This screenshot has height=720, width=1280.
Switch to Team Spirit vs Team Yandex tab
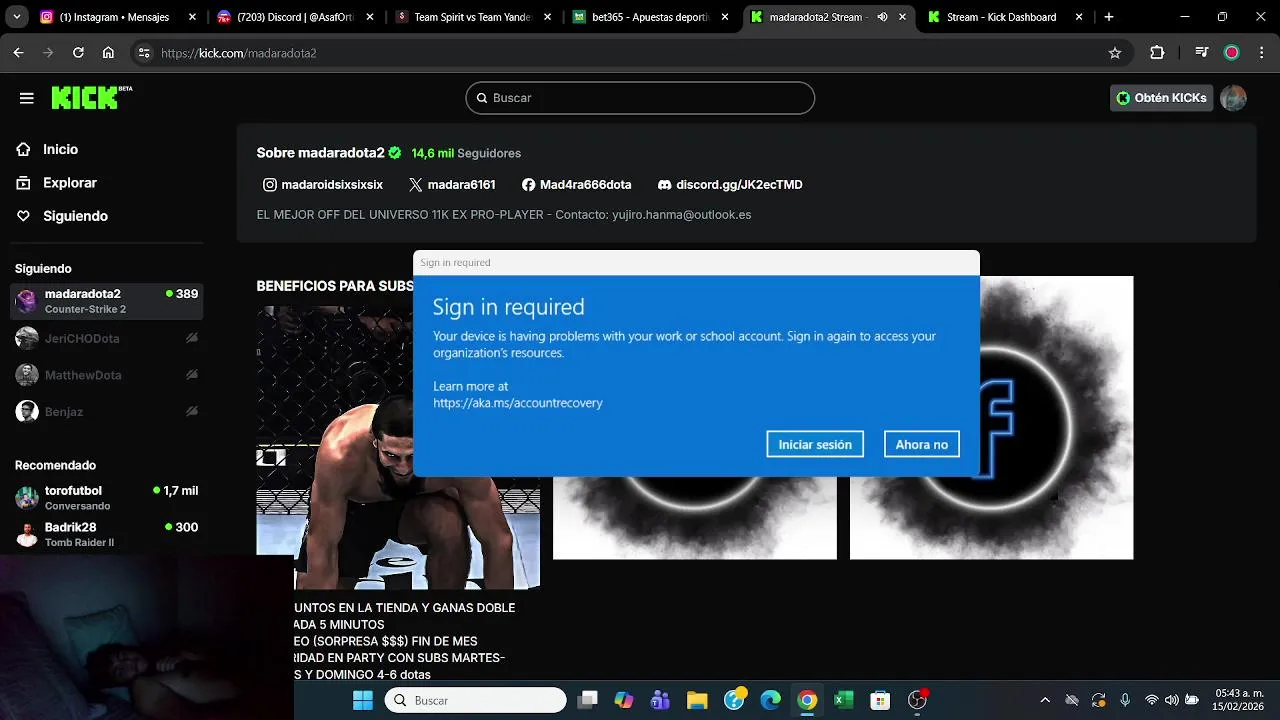[x=472, y=17]
